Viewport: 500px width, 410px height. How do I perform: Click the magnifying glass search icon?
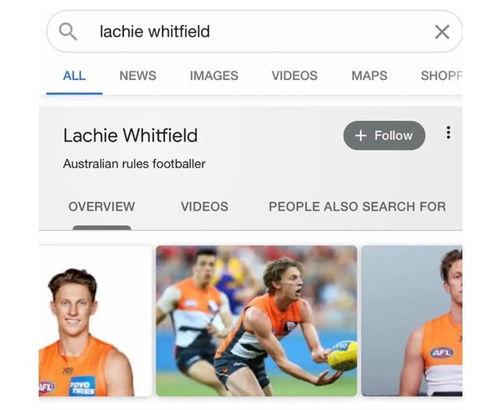68,32
